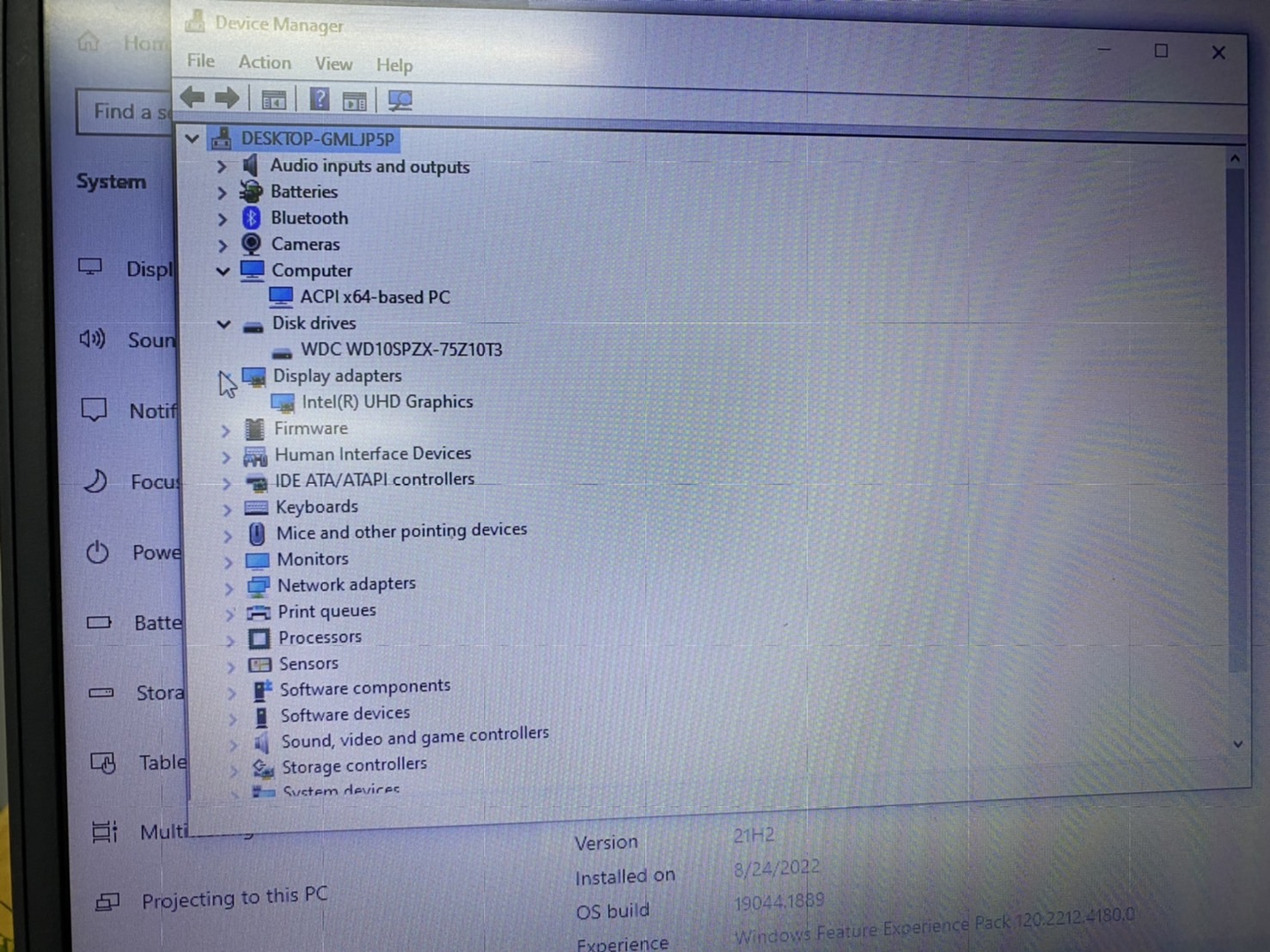Click the scrollbar down arrow
This screenshot has height=952, width=1270.
point(1236,744)
